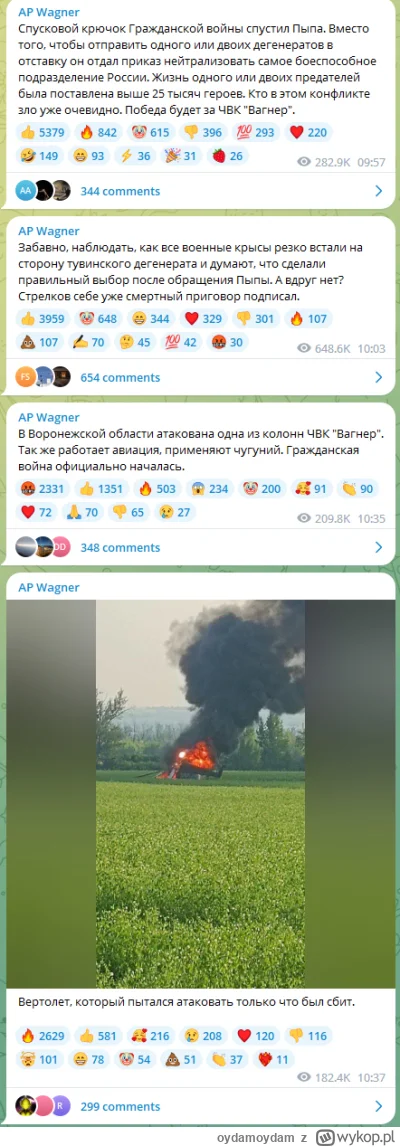
Task: Click the angry face reaction showing 2331
Action: 43,488
